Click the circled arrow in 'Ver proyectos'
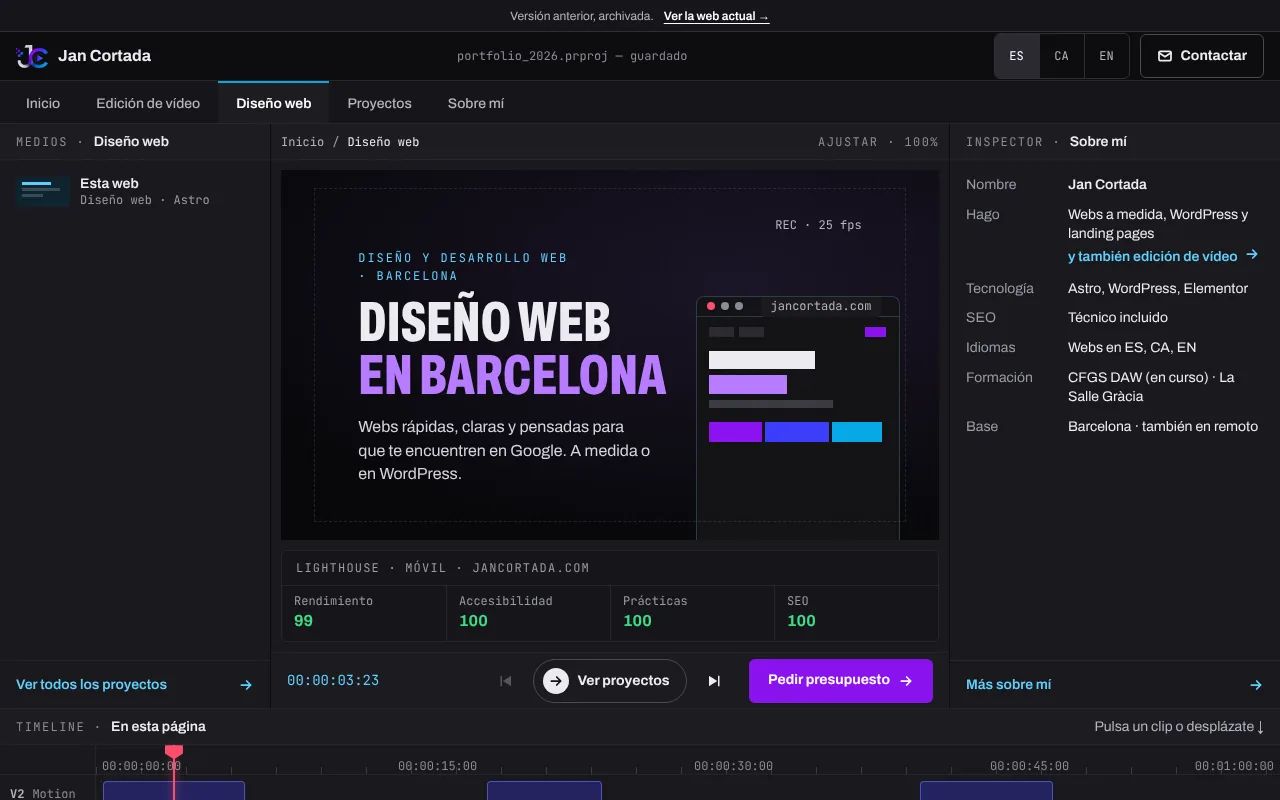The image size is (1280, 800). [556, 681]
